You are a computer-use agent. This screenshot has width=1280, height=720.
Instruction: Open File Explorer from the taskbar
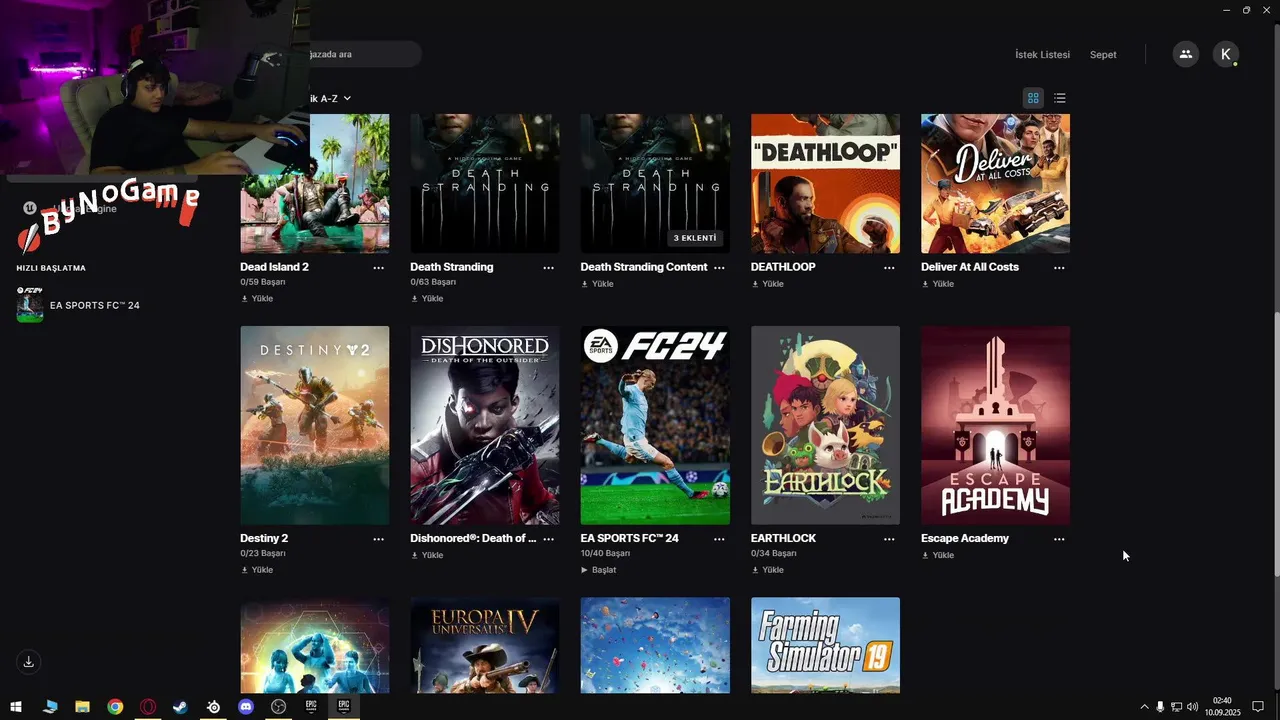82,707
